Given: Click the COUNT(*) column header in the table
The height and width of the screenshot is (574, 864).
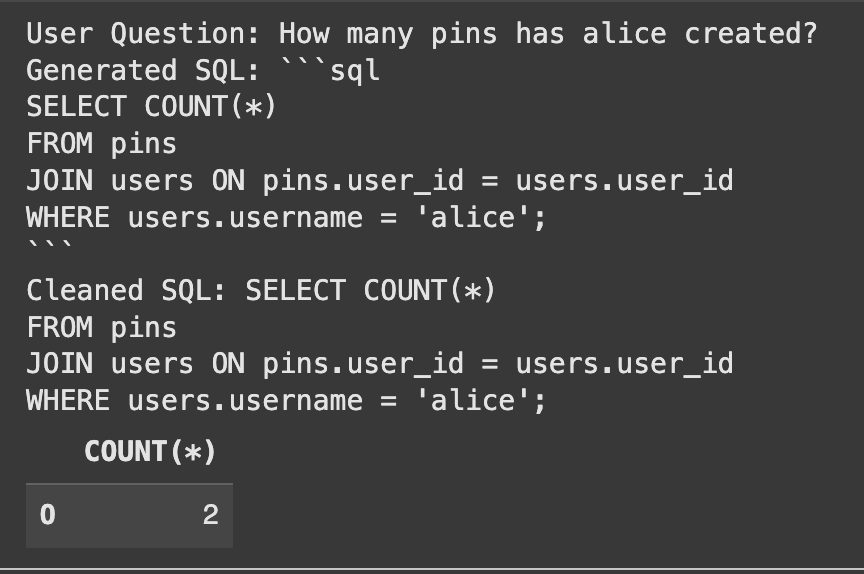Looking at the screenshot, I should pos(150,452).
